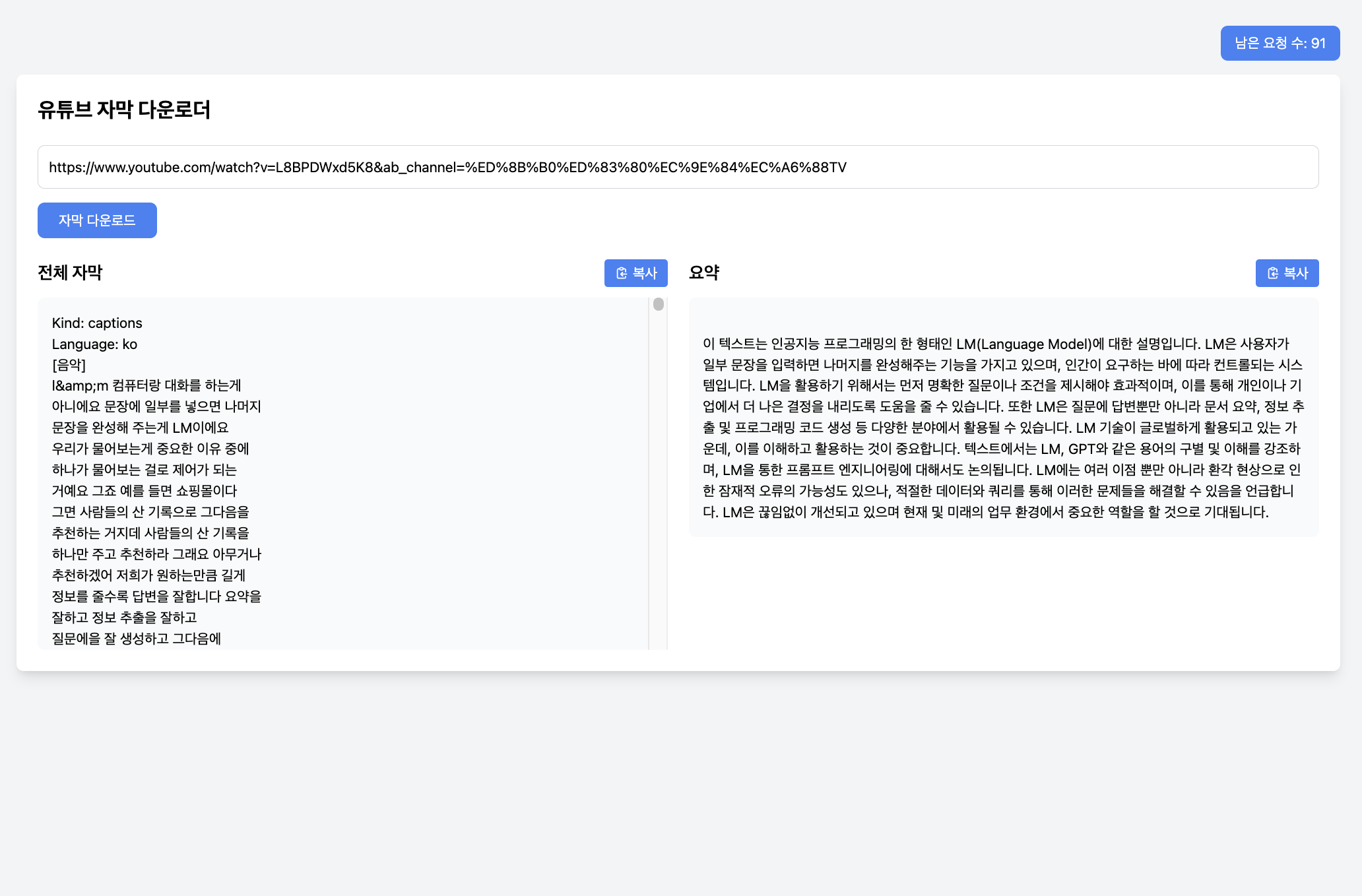The height and width of the screenshot is (896, 1362).
Task: Click inside the summary paragraph text
Action: 1003,428
